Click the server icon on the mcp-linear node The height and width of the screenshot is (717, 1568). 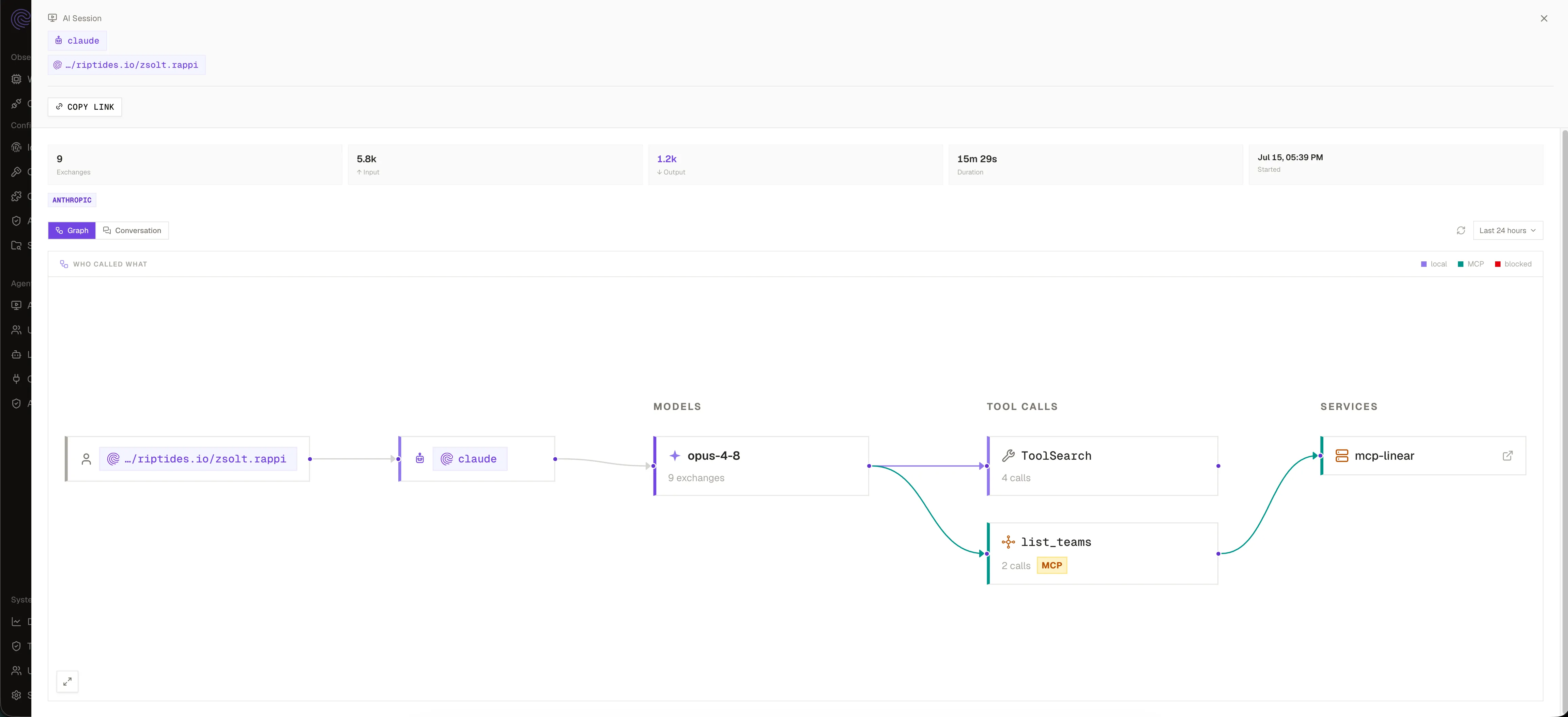click(1341, 455)
